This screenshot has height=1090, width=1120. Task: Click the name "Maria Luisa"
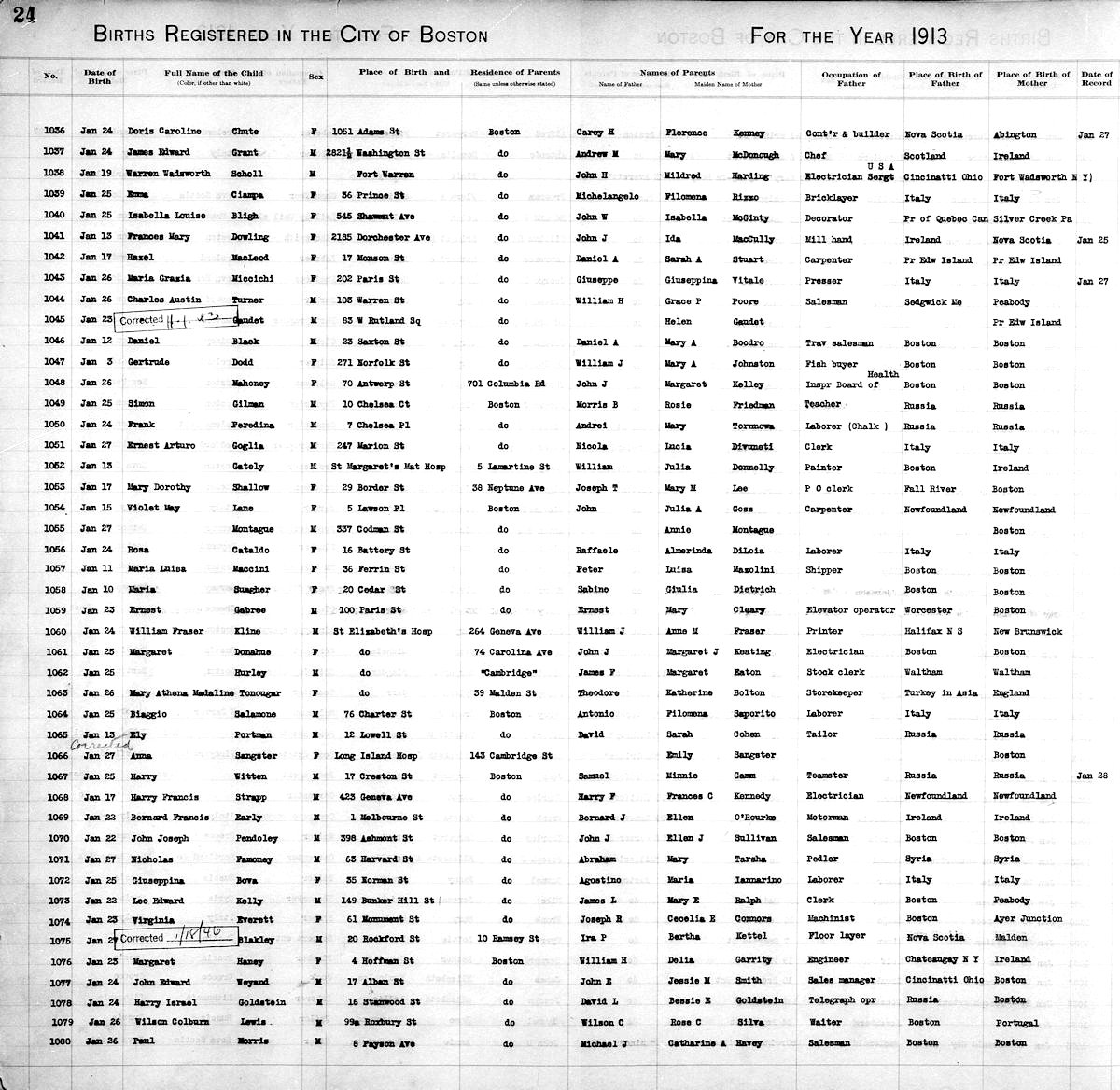[156, 568]
